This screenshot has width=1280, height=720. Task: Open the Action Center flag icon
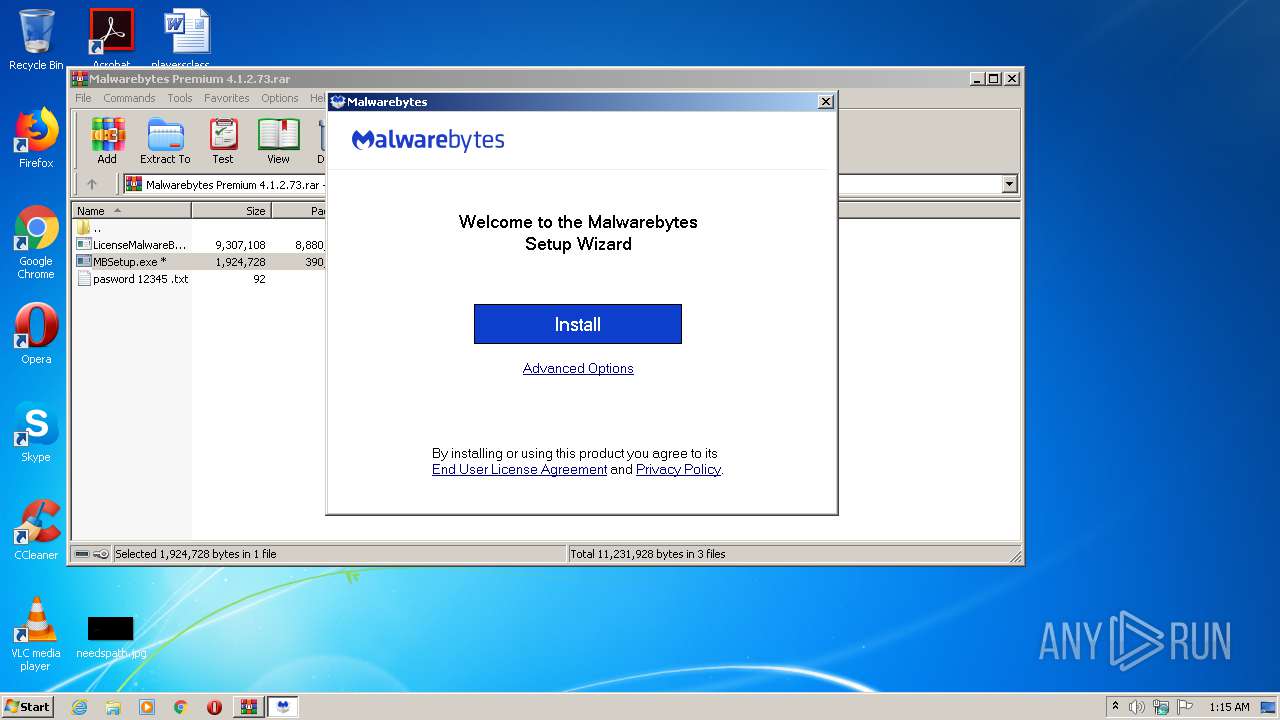(1185, 707)
